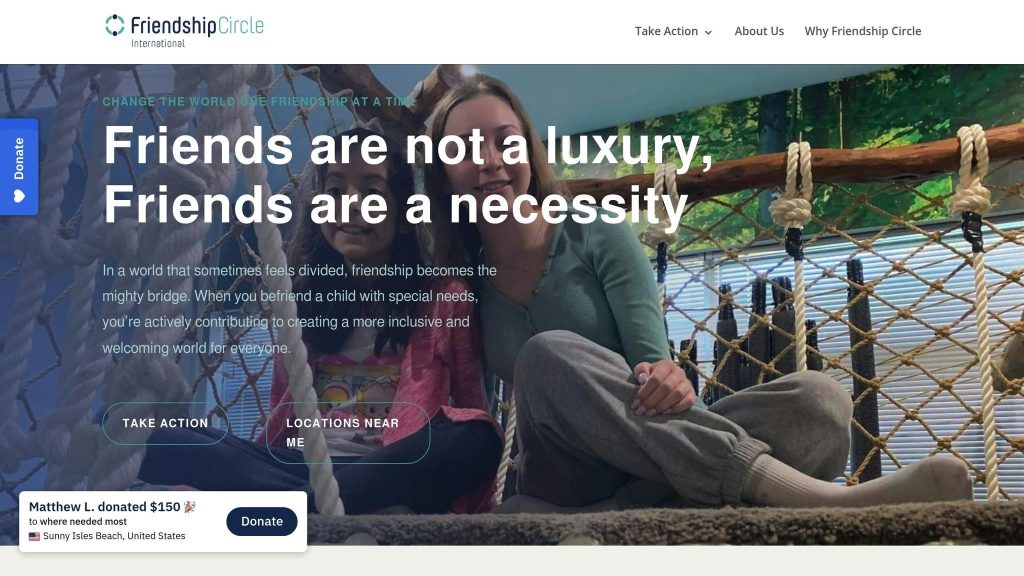Click the Friendship Circle ring logo icon
The image size is (1024, 576).
(x=115, y=25)
